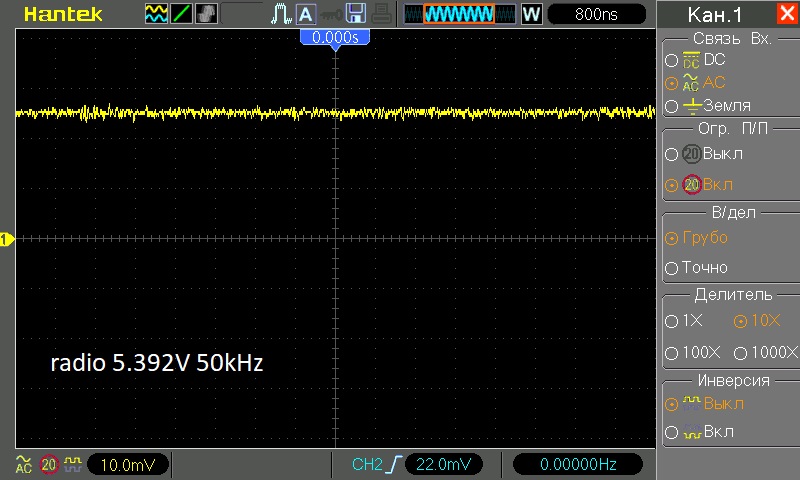Click the 0.00000Hz frequency counter readout
Screen dimensions: 800x480
point(578,464)
